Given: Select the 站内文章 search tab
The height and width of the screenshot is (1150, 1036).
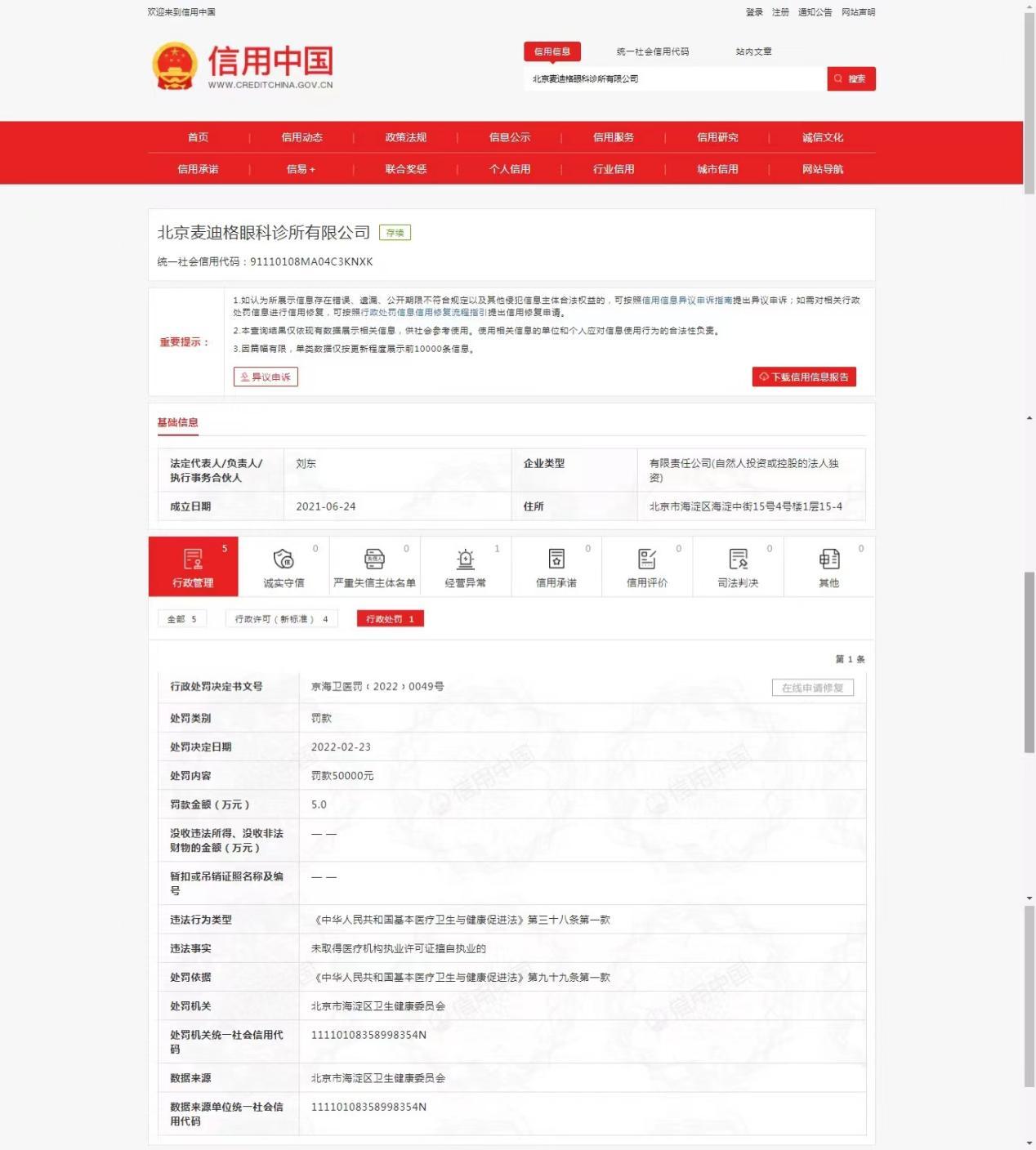Looking at the screenshot, I should tap(753, 51).
